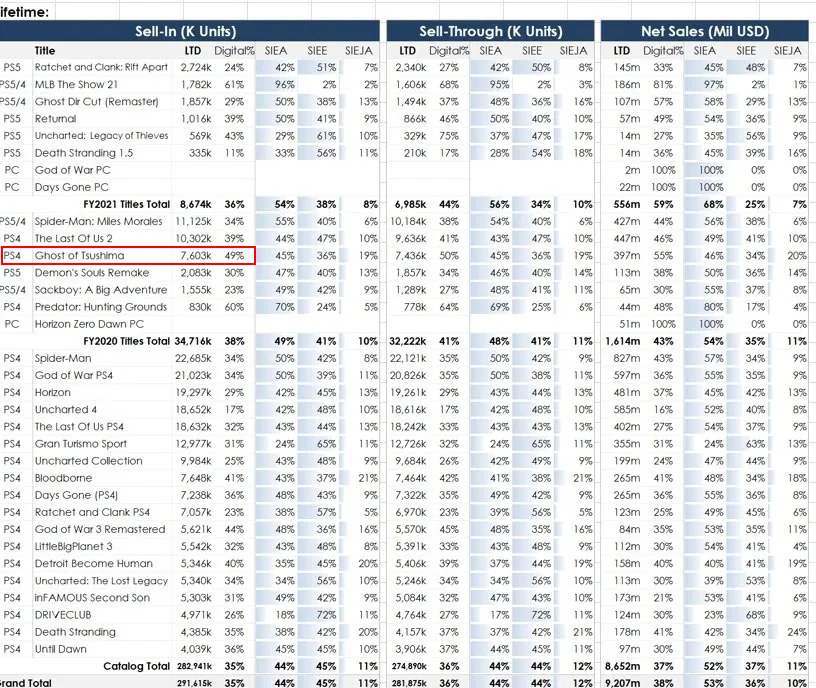816x688 pixels.
Task: Click the Gran Turismo Sport title cell
Action: pyautogui.click(x=81, y=444)
